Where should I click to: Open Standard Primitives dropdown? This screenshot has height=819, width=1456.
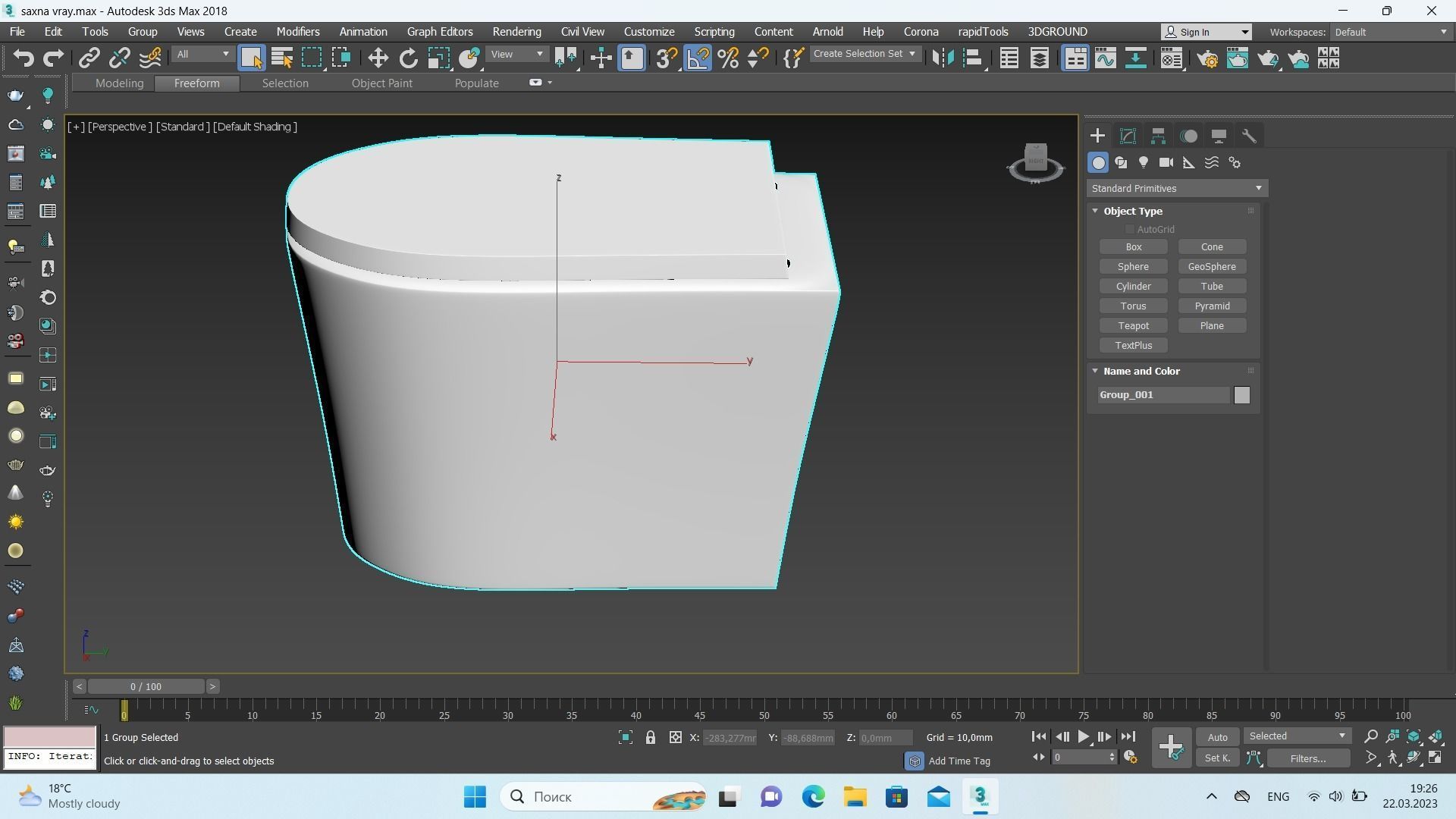(x=1177, y=189)
